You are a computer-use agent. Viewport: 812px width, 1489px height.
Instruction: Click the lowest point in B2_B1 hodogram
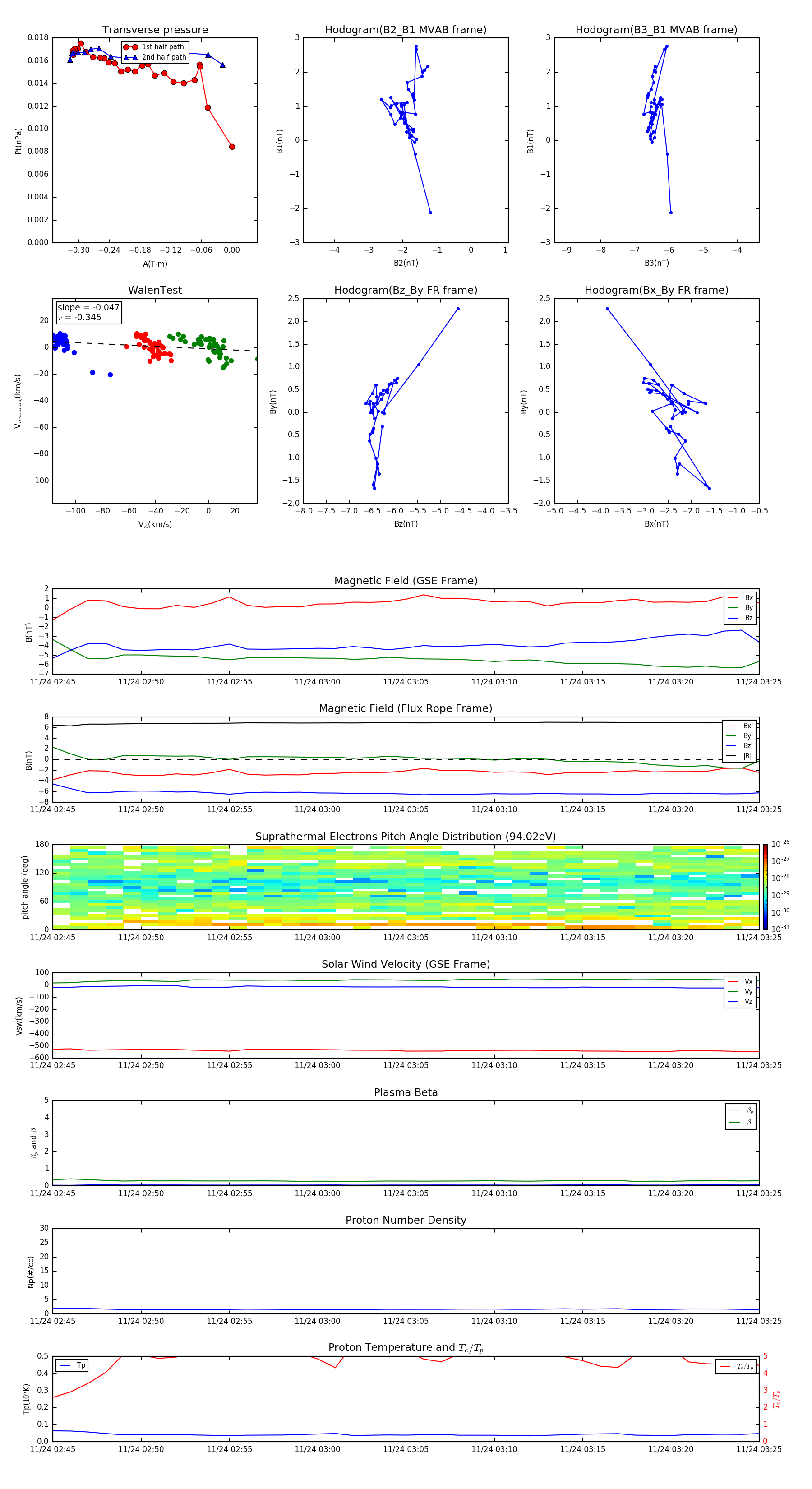pos(430,213)
